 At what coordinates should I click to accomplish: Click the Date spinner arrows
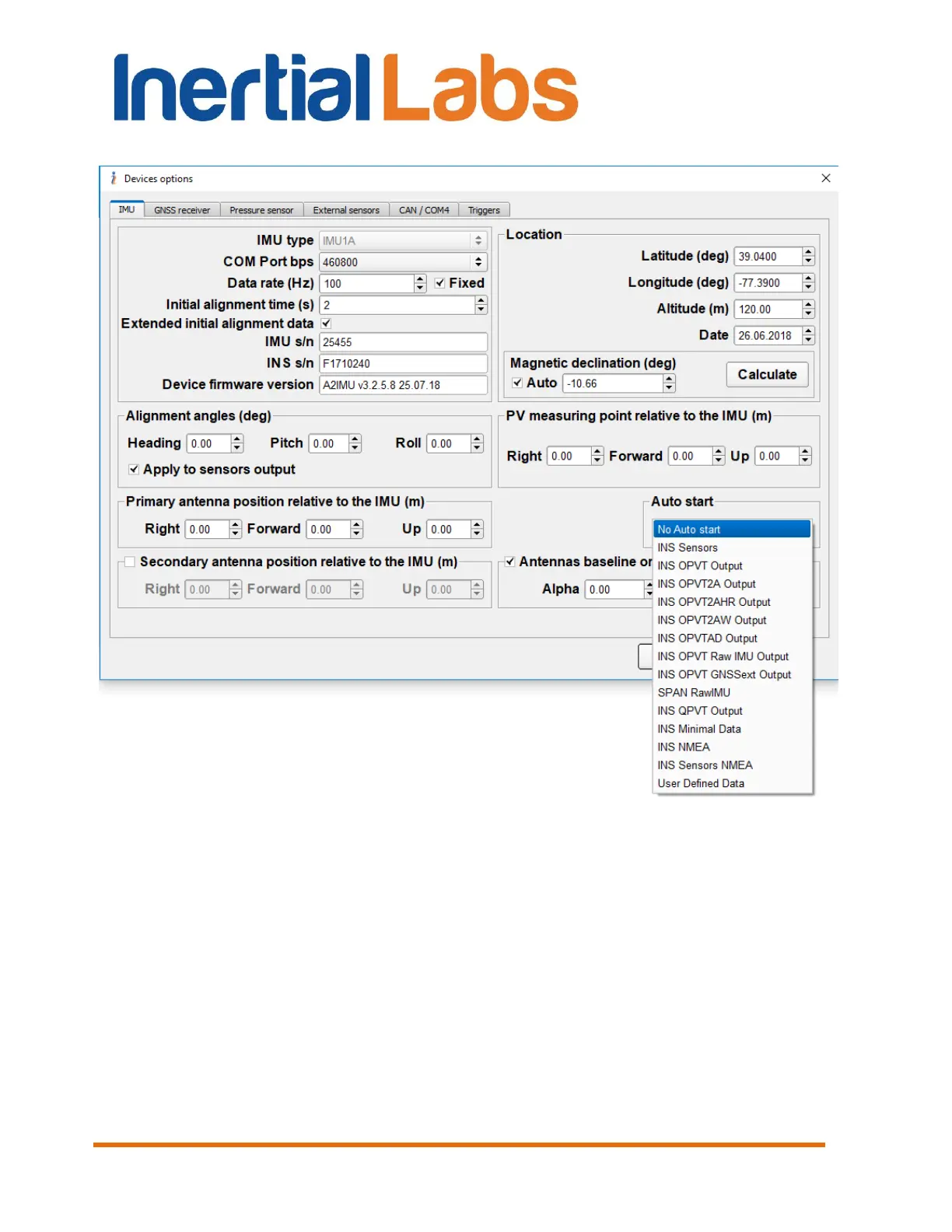click(x=808, y=335)
